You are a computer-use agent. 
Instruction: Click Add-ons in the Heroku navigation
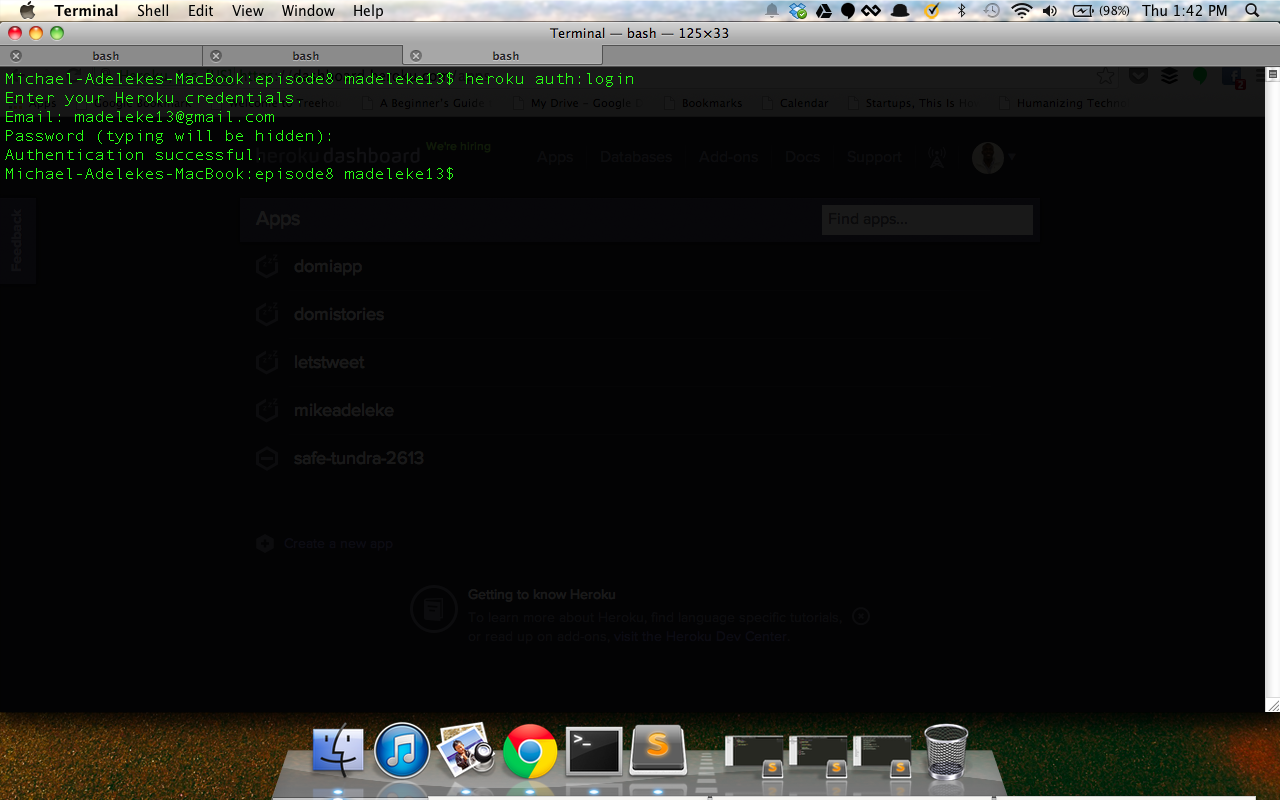[728, 157]
